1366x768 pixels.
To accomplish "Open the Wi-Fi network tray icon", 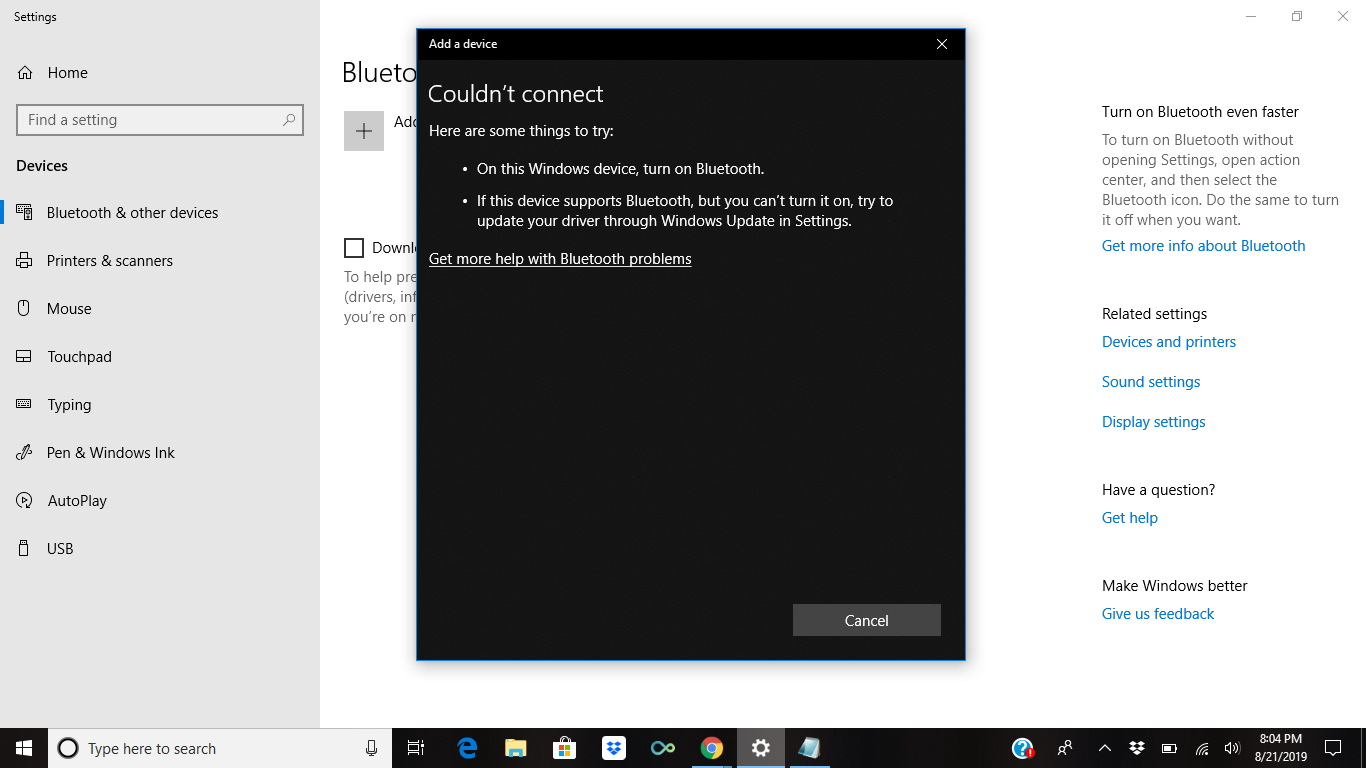I will point(1202,748).
